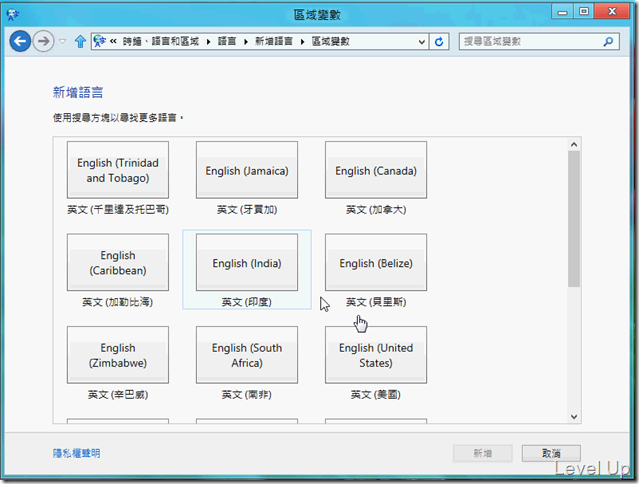Click the caption 英文 (南非)
Image resolution: width=639 pixels, height=484 pixels.
(x=247, y=394)
